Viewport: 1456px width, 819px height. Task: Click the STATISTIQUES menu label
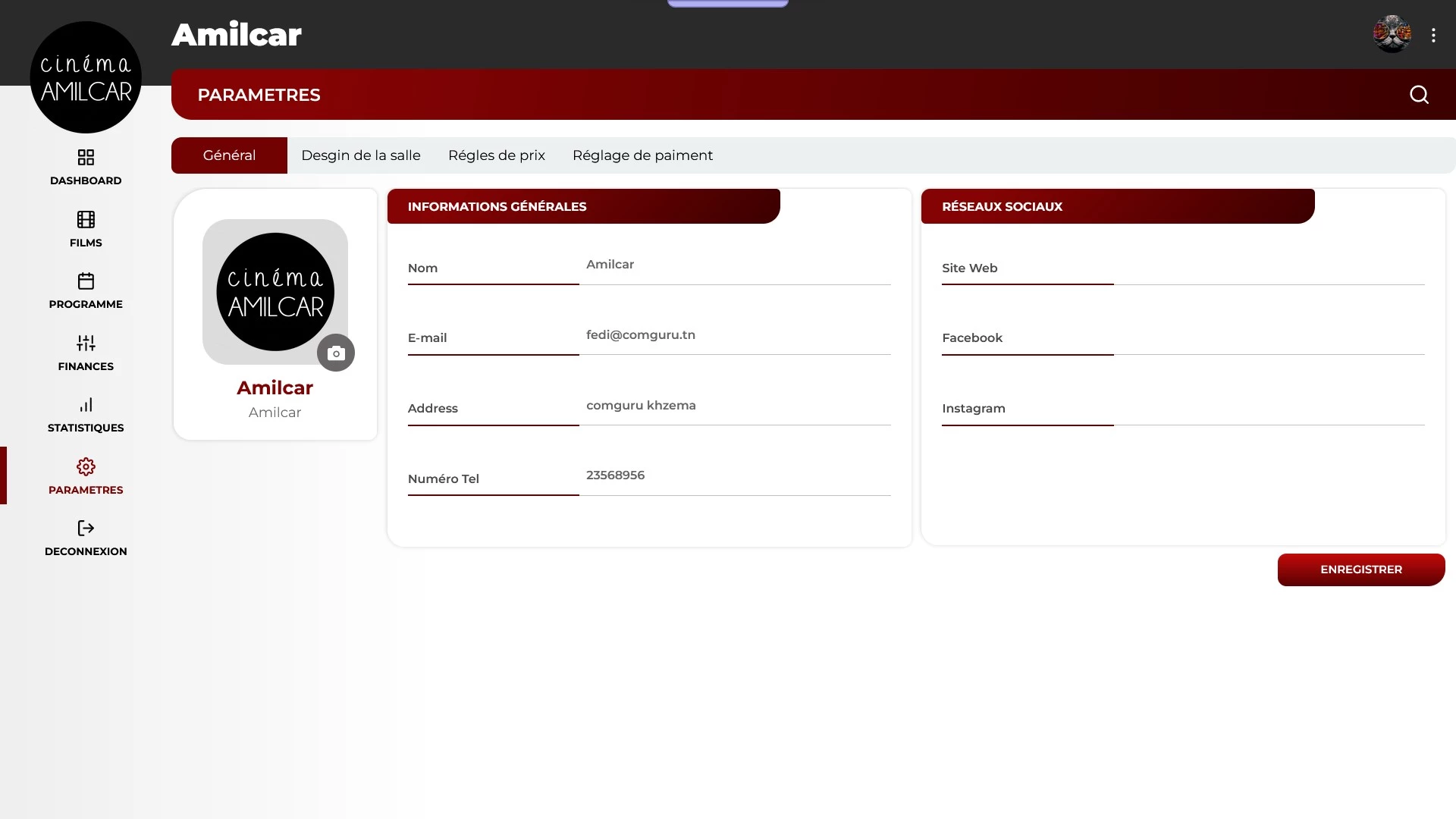(x=86, y=428)
